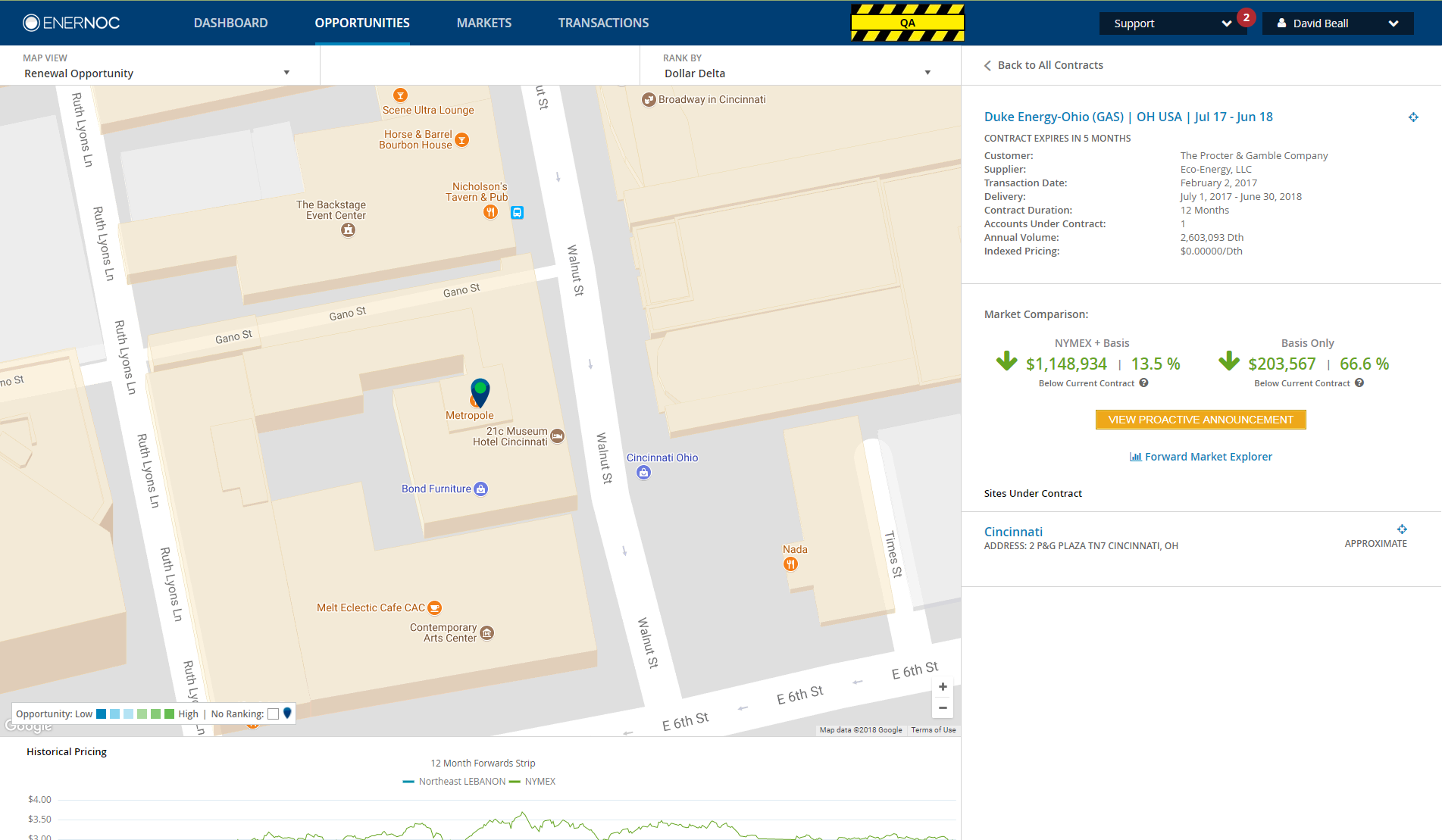Click the Google logo on map
Screen dimensions: 1442x840
pyautogui.click(x=28, y=726)
